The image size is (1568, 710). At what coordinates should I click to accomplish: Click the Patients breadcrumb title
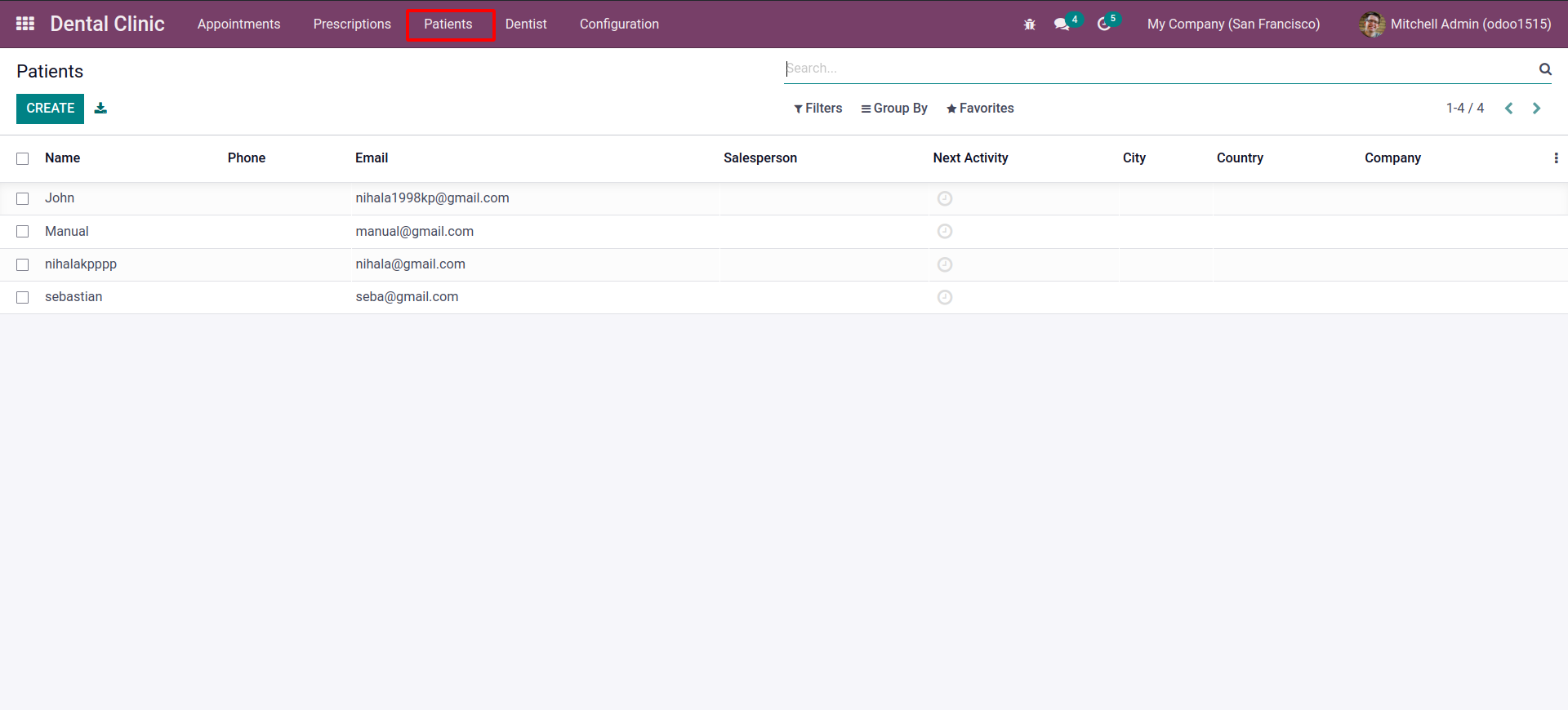pos(50,71)
